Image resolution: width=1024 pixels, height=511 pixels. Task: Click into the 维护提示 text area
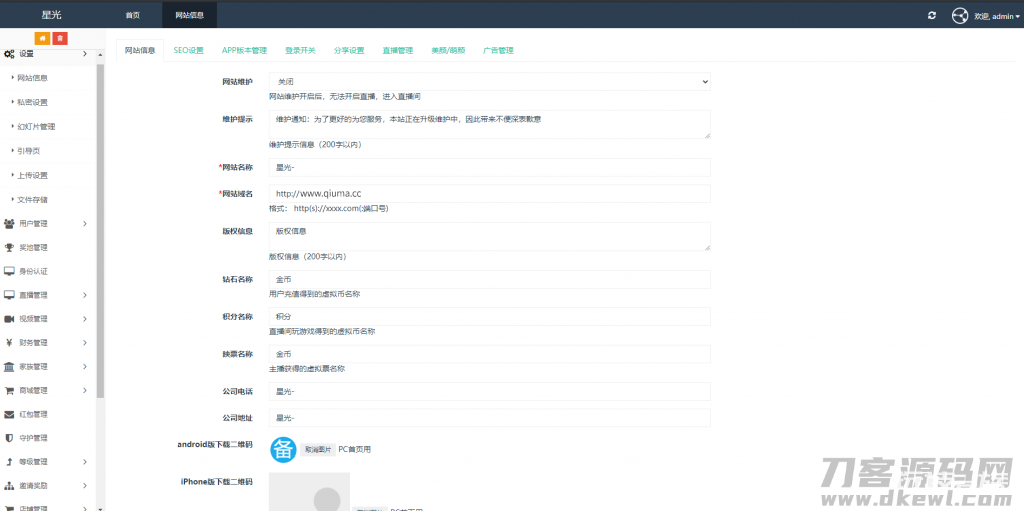(x=490, y=124)
